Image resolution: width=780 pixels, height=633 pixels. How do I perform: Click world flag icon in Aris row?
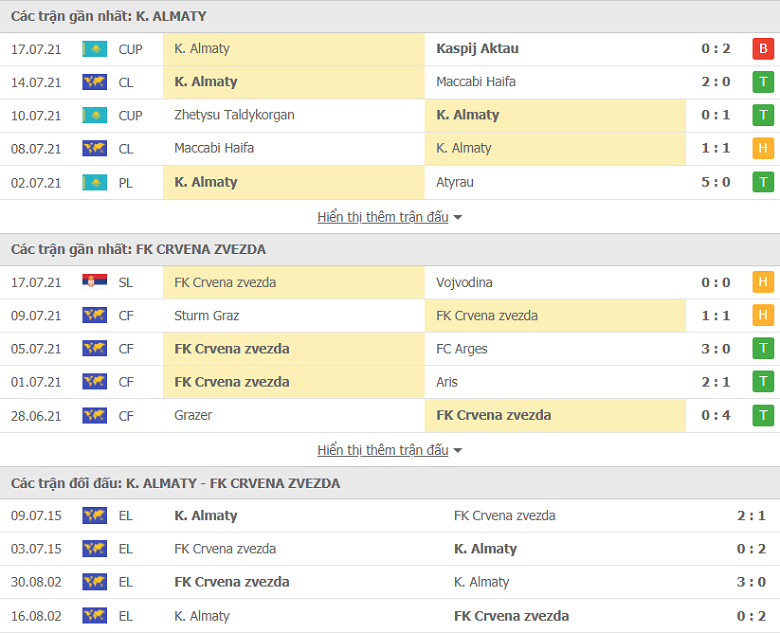95,382
